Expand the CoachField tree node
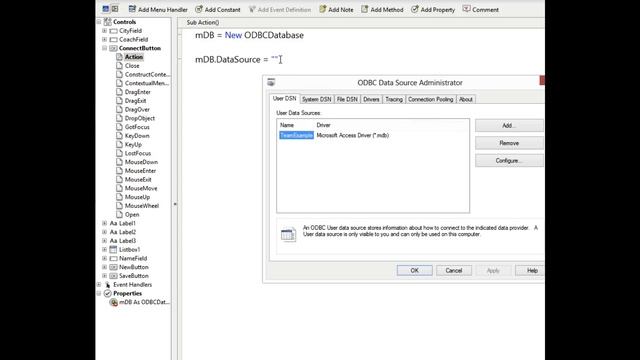 click(x=104, y=40)
